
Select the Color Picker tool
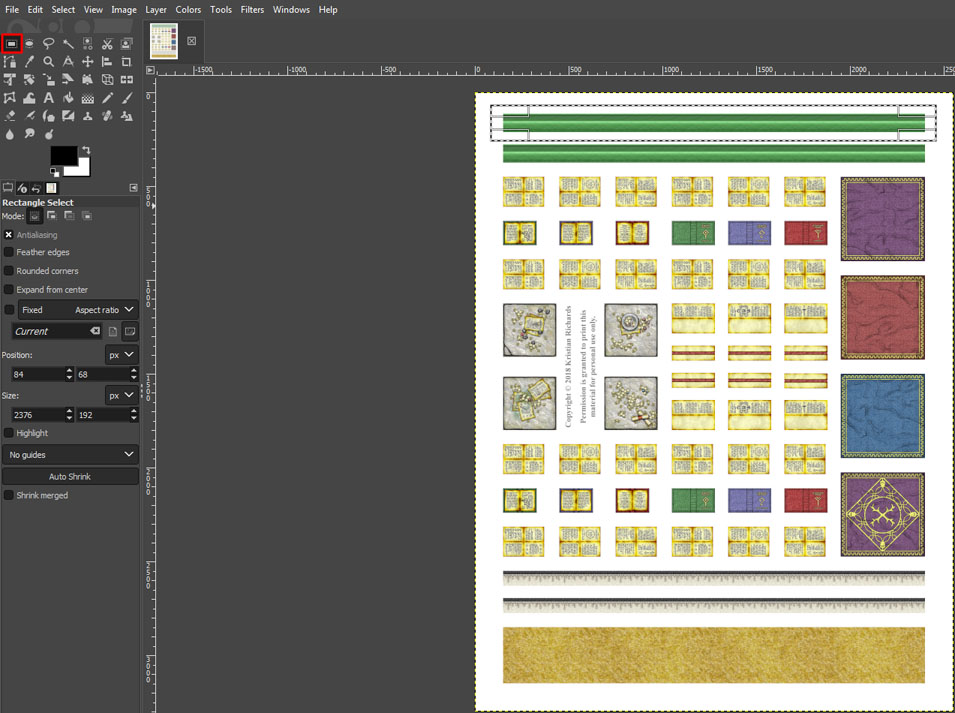tap(30, 61)
